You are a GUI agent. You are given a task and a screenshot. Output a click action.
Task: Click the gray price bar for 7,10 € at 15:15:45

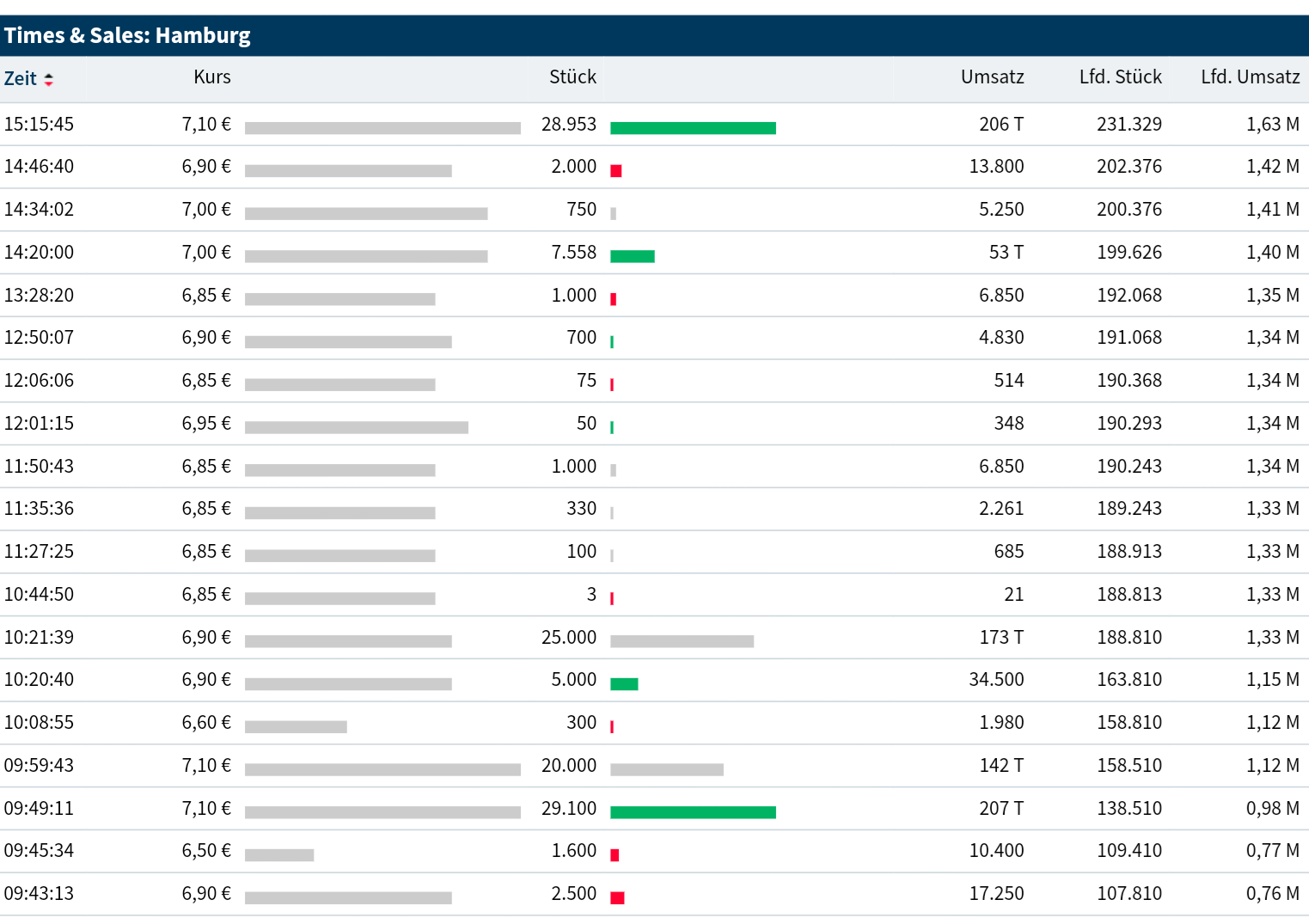coord(383,126)
